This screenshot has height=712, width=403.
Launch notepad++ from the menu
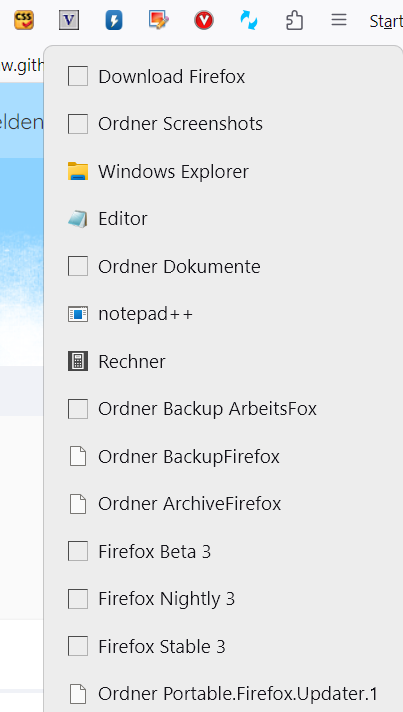[x=223, y=314]
